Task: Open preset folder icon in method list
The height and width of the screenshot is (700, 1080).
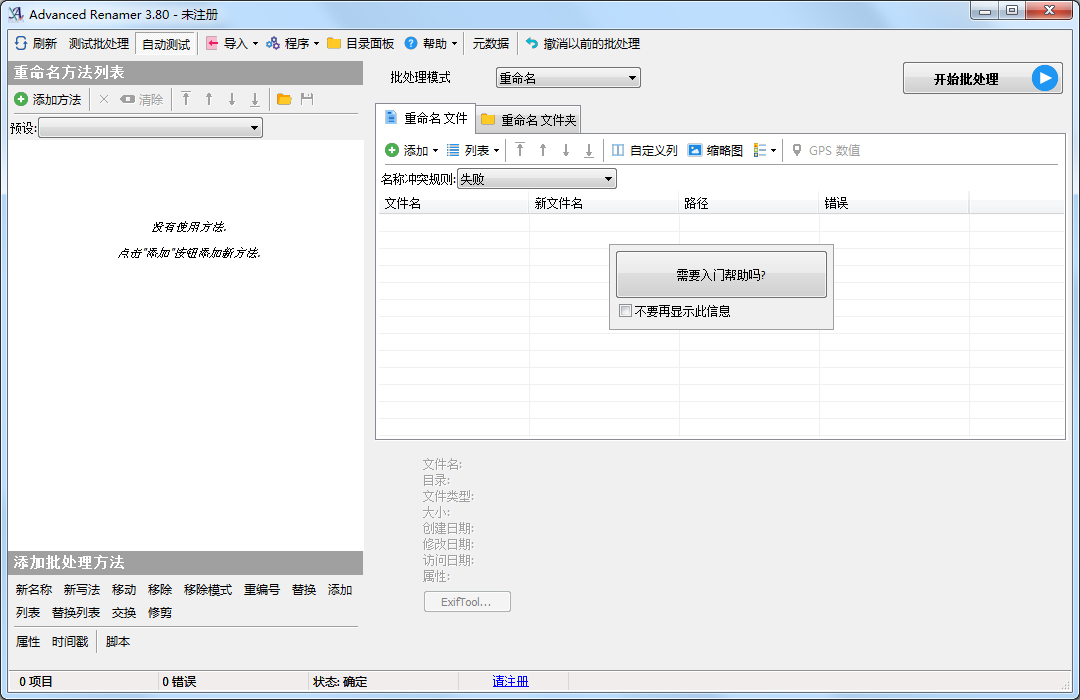Action: (284, 100)
